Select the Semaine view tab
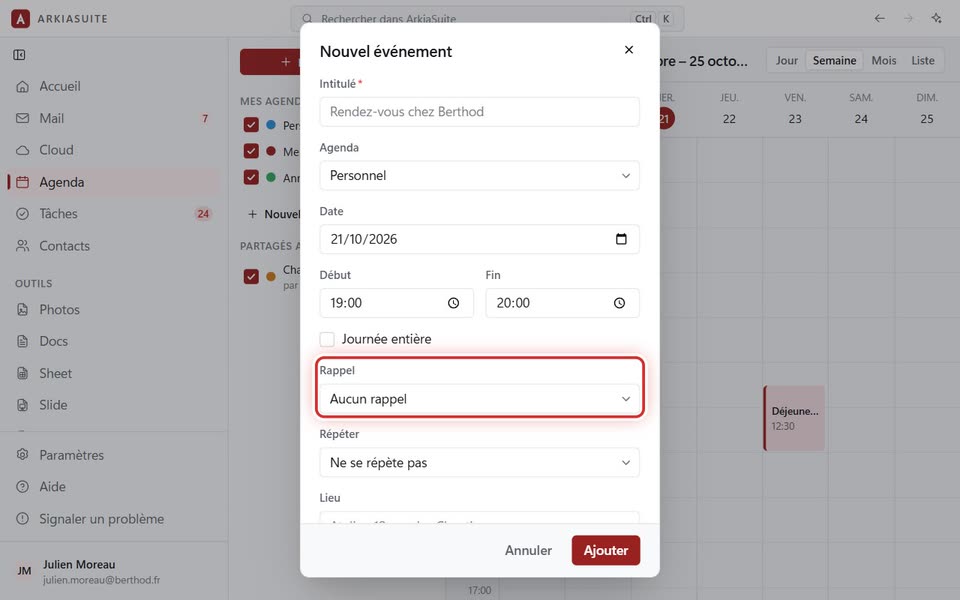The image size is (960, 600). coord(834,61)
